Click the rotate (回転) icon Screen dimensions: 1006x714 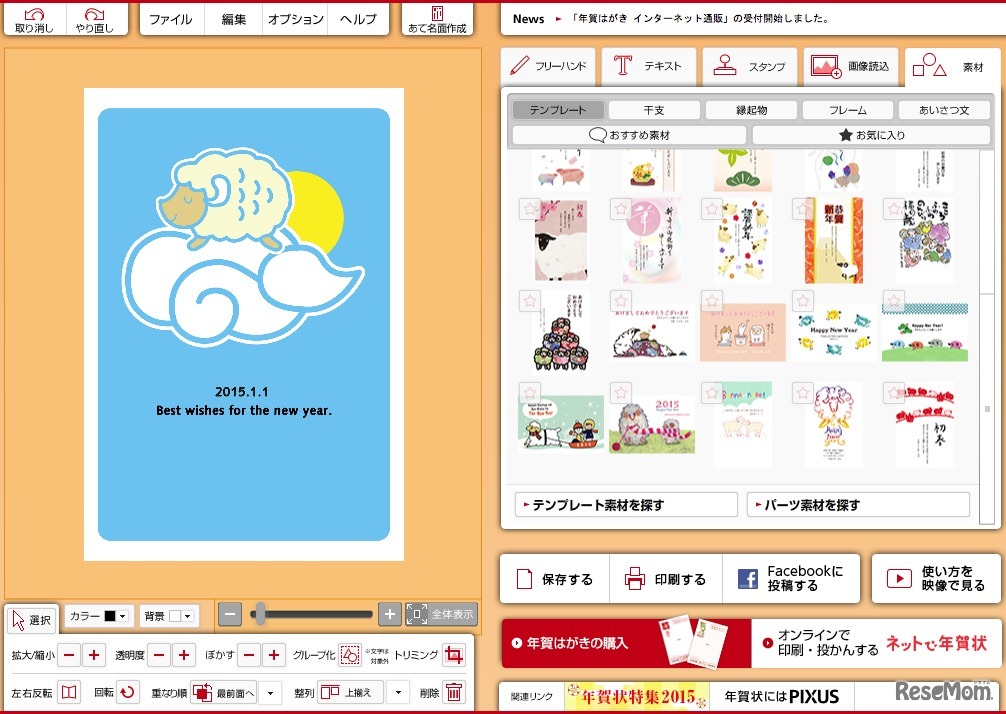(x=128, y=692)
